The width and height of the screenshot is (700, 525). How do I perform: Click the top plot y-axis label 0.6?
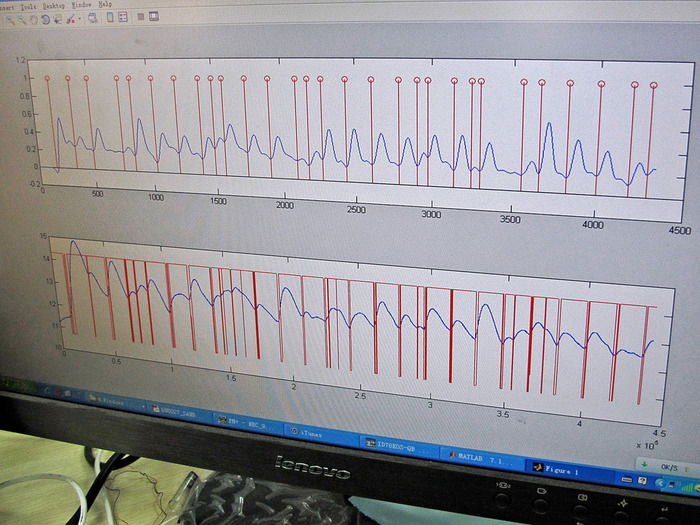(x=28, y=114)
